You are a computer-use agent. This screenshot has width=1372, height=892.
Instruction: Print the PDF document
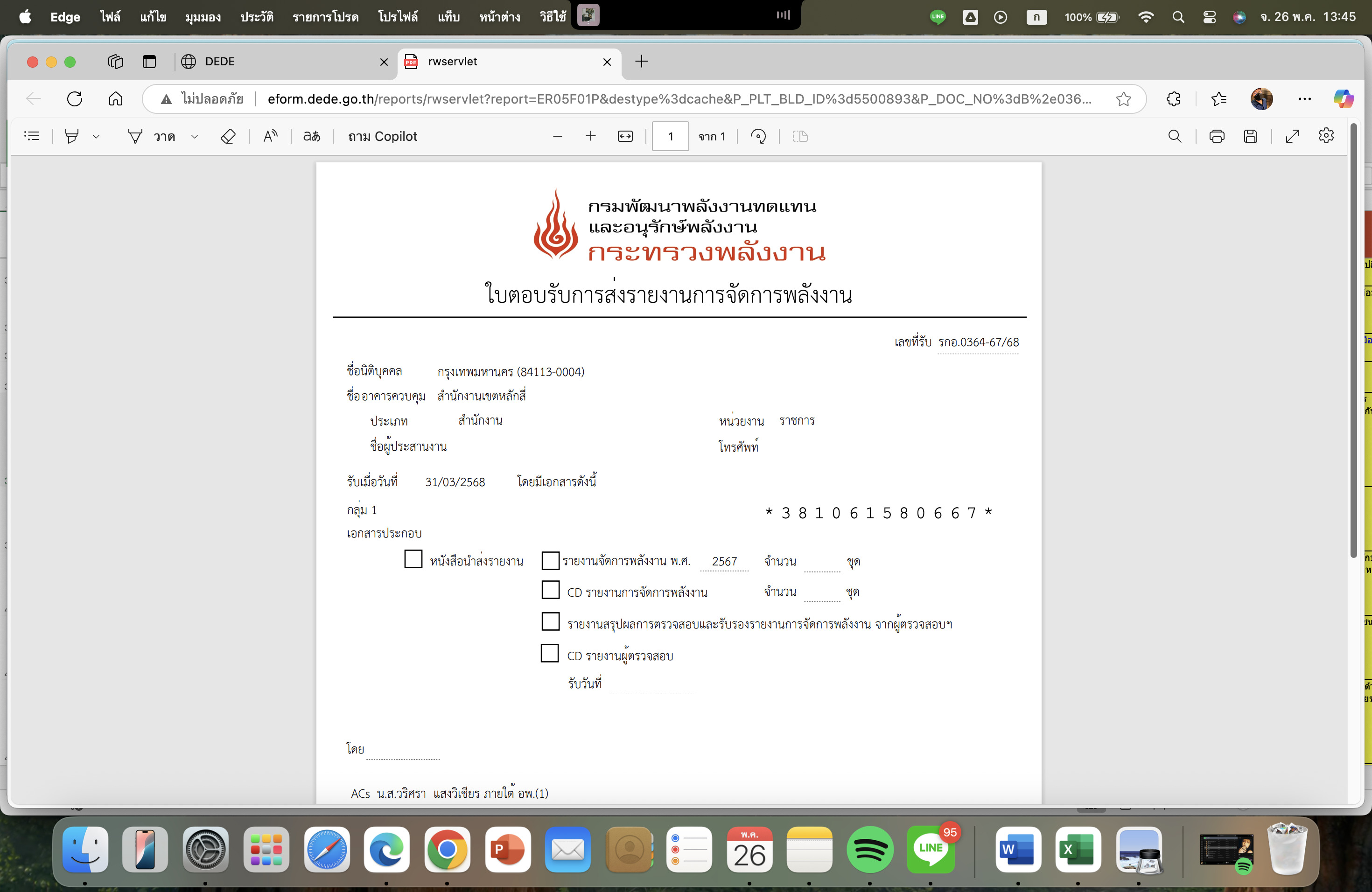click(1216, 136)
